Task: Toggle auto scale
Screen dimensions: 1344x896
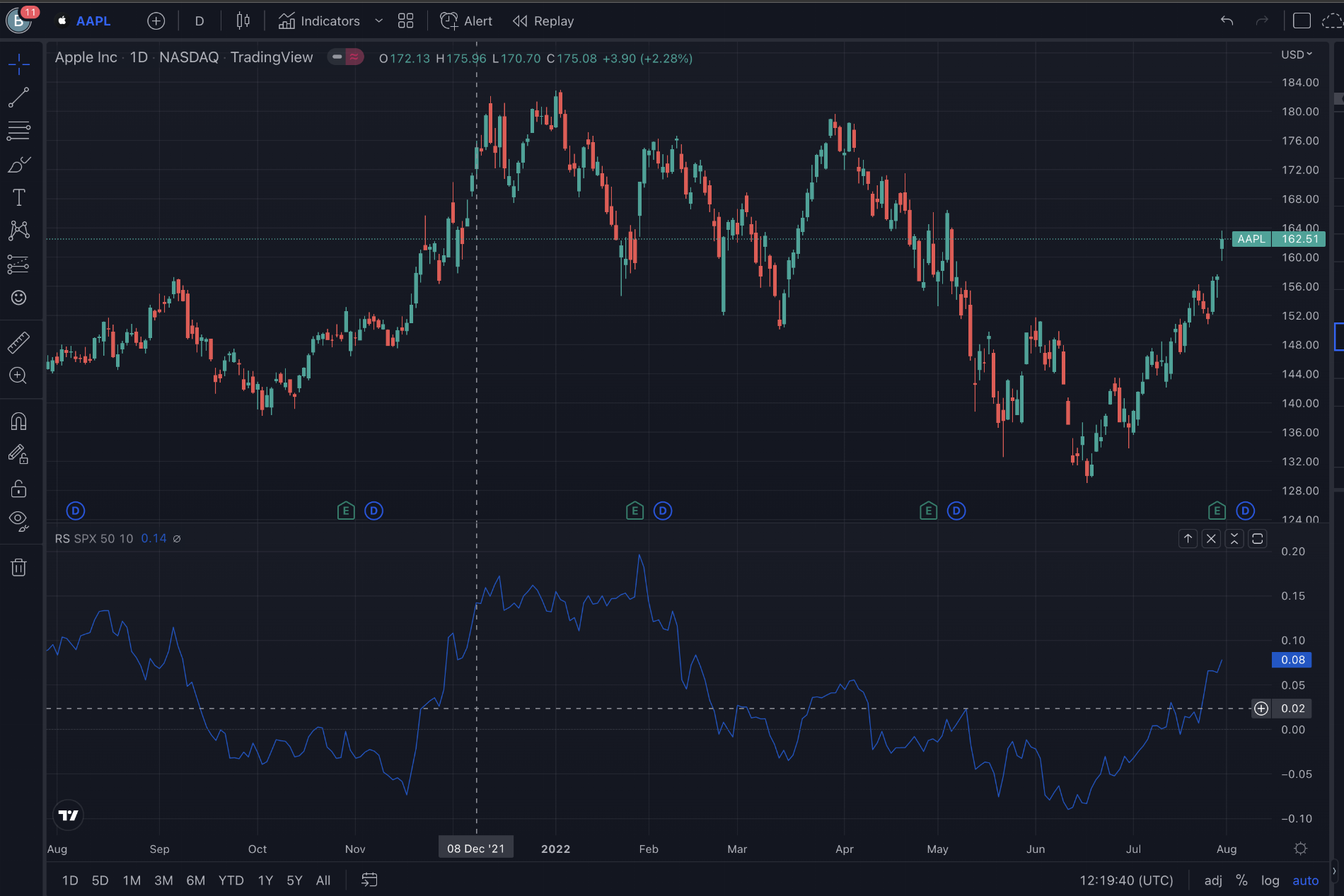Action: click(x=1306, y=880)
